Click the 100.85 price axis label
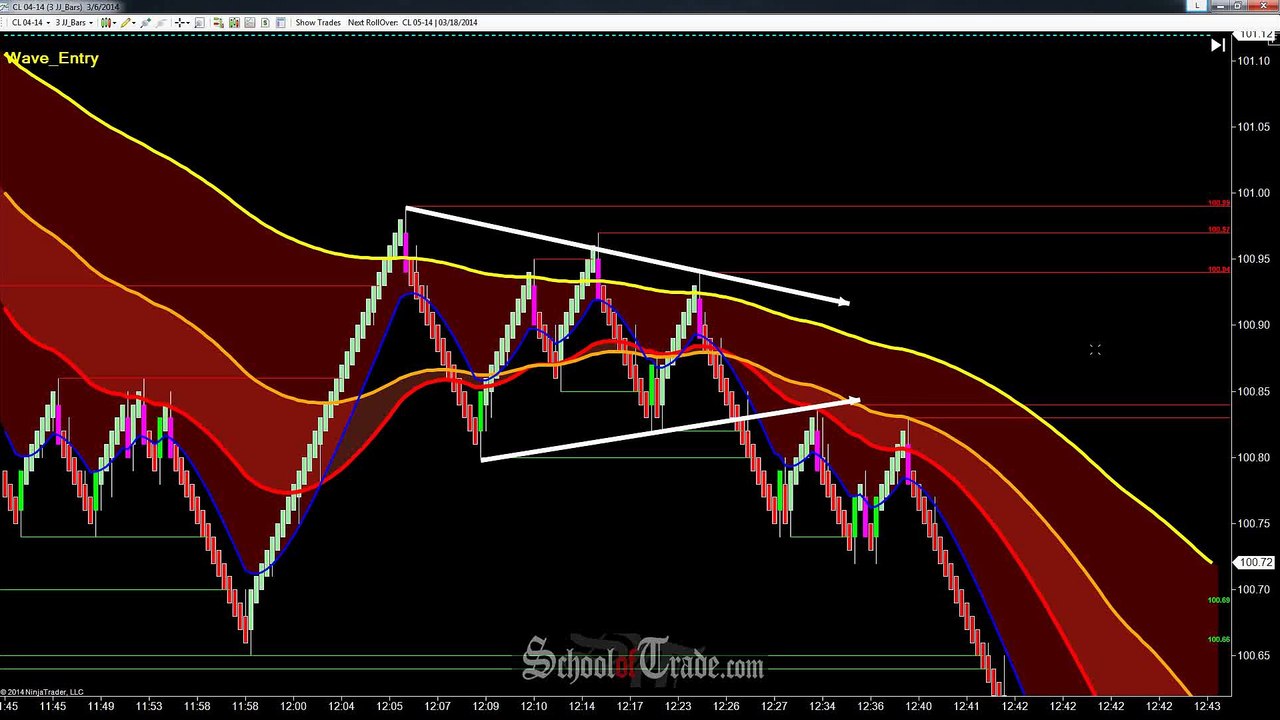Image resolution: width=1280 pixels, height=720 pixels. 1253,391
